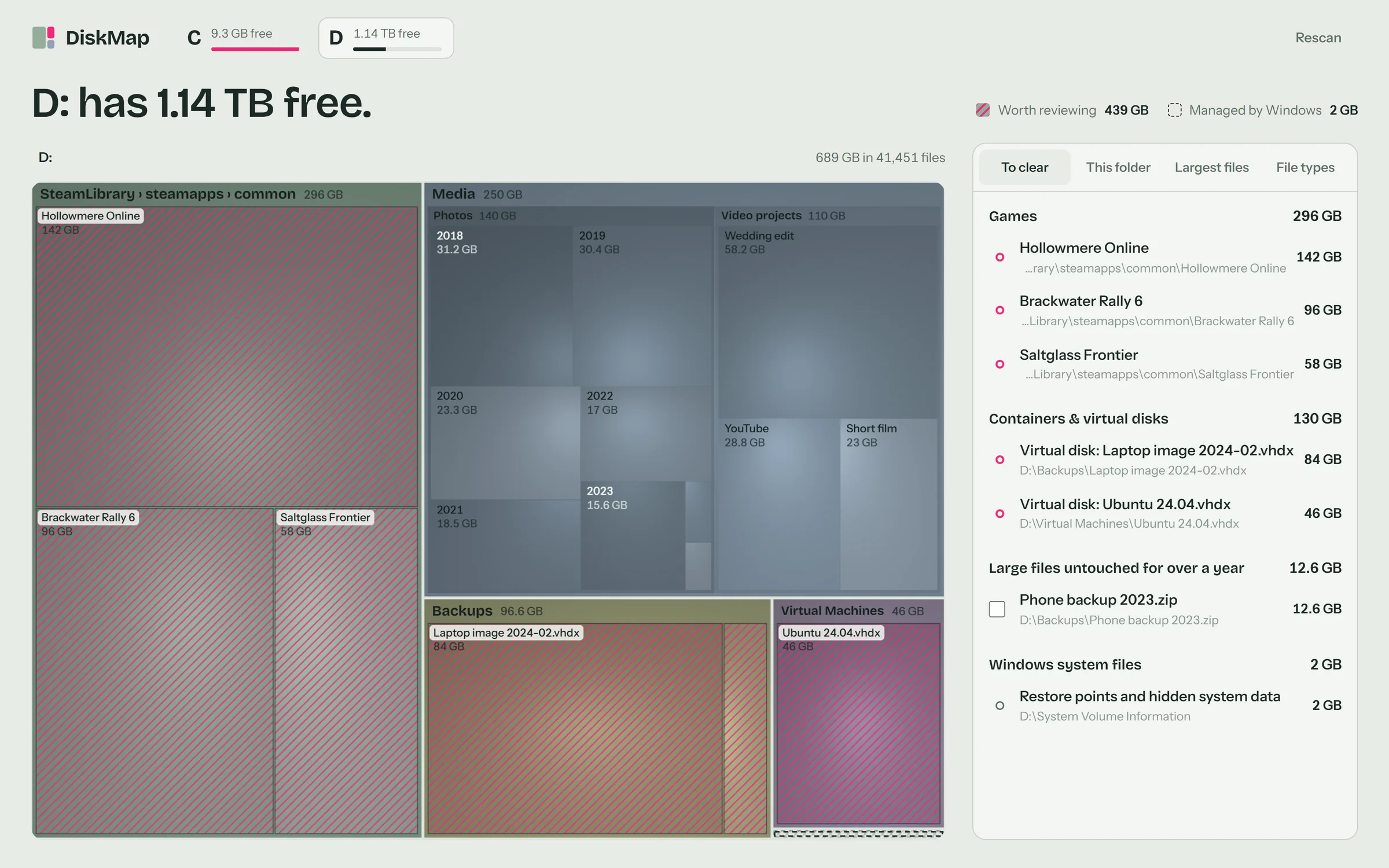1389x868 pixels.
Task: Click the Managed by Windows dashed legend icon
Action: pos(1174,110)
